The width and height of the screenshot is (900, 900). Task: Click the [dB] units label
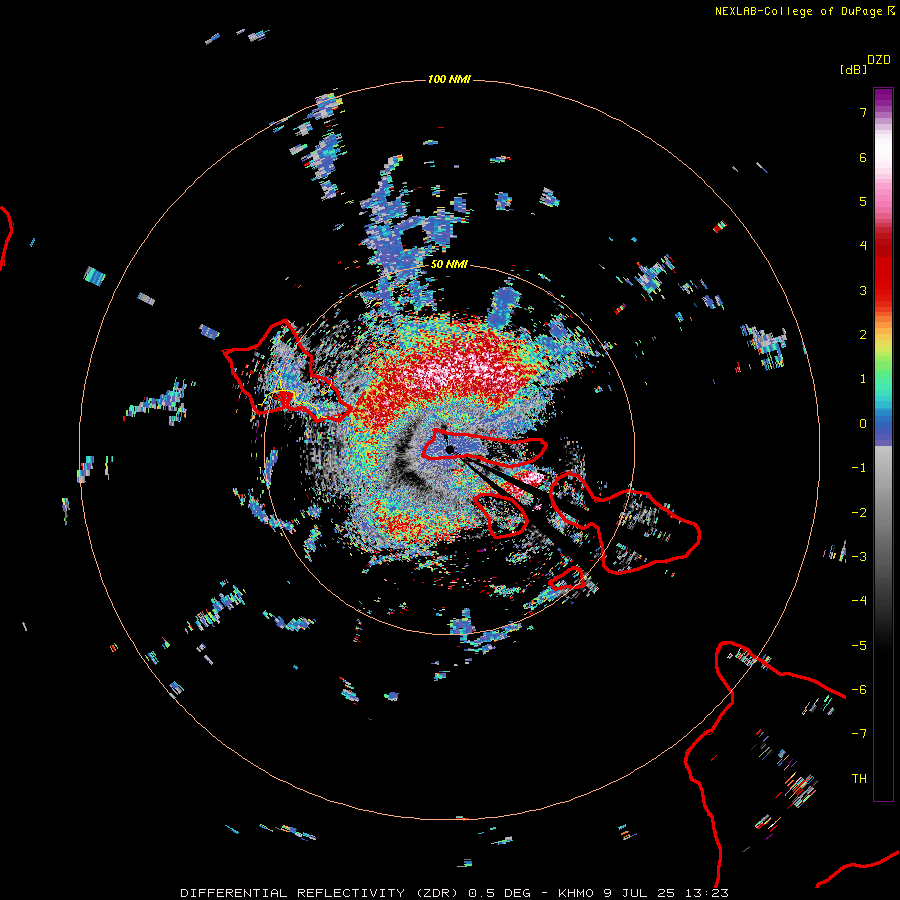[853, 69]
